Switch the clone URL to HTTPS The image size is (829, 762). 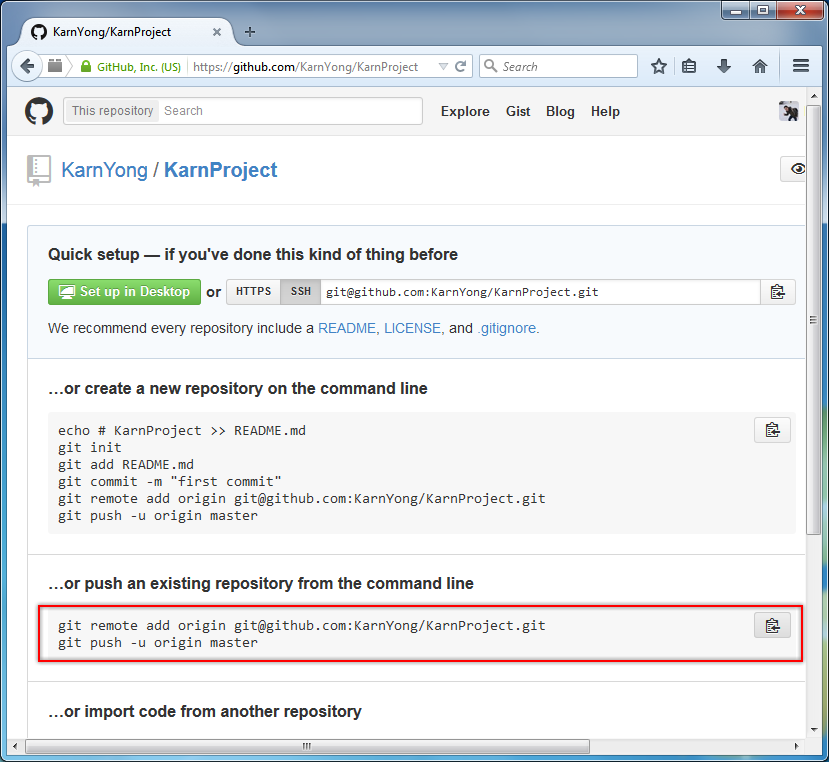tap(254, 292)
